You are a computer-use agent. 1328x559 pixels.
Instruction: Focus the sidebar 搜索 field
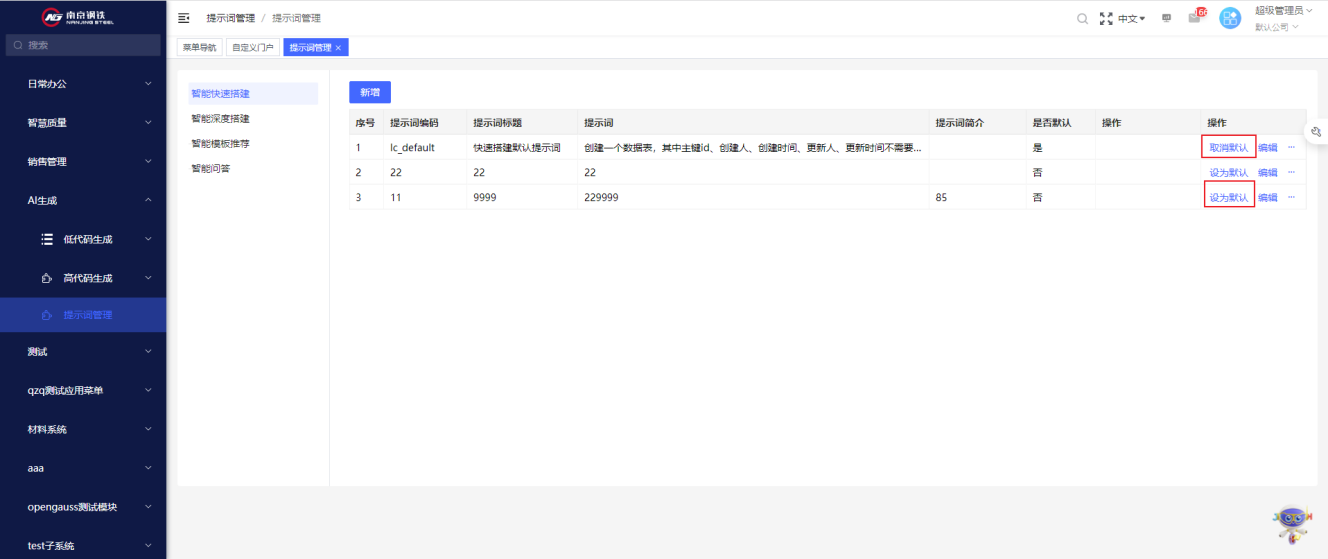pyautogui.click(x=83, y=45)
